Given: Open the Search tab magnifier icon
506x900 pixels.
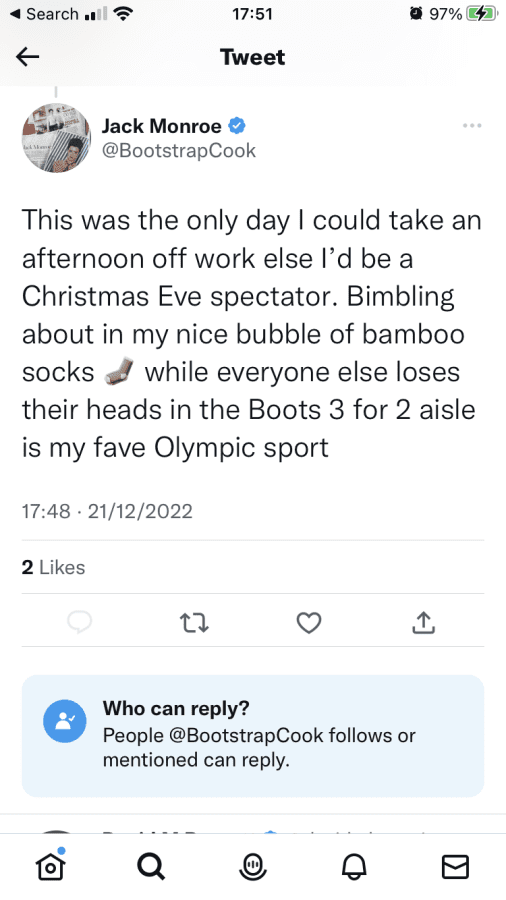Looking at the screenshot, I should (x=151, y=866).
